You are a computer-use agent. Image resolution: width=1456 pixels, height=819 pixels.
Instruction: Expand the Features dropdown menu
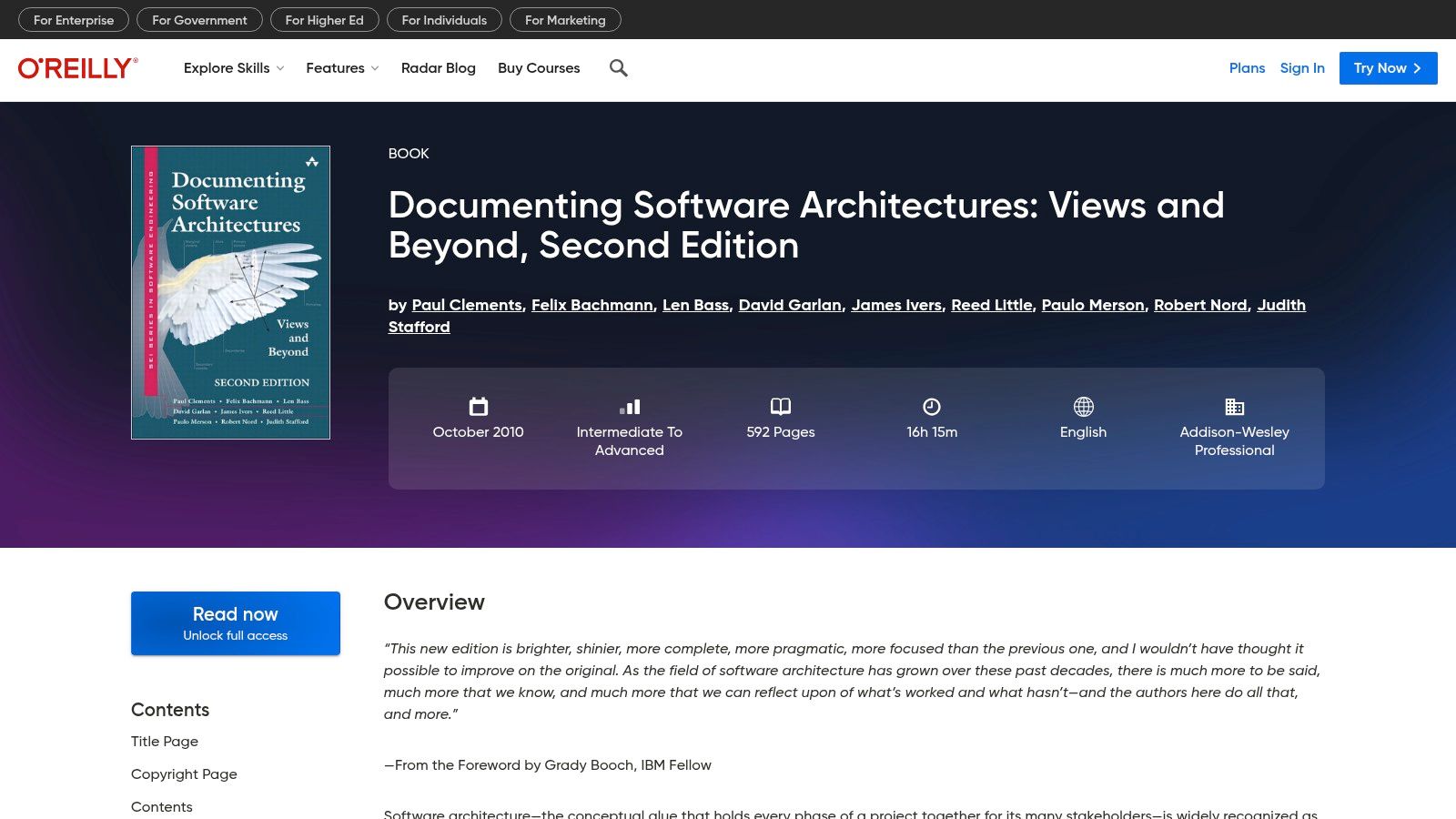[x=342, y=68]
